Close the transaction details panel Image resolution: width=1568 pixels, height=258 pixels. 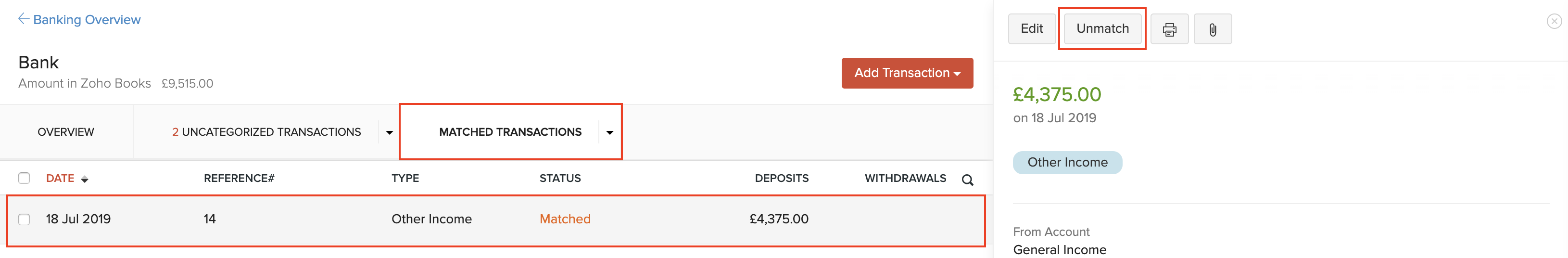1554,21
